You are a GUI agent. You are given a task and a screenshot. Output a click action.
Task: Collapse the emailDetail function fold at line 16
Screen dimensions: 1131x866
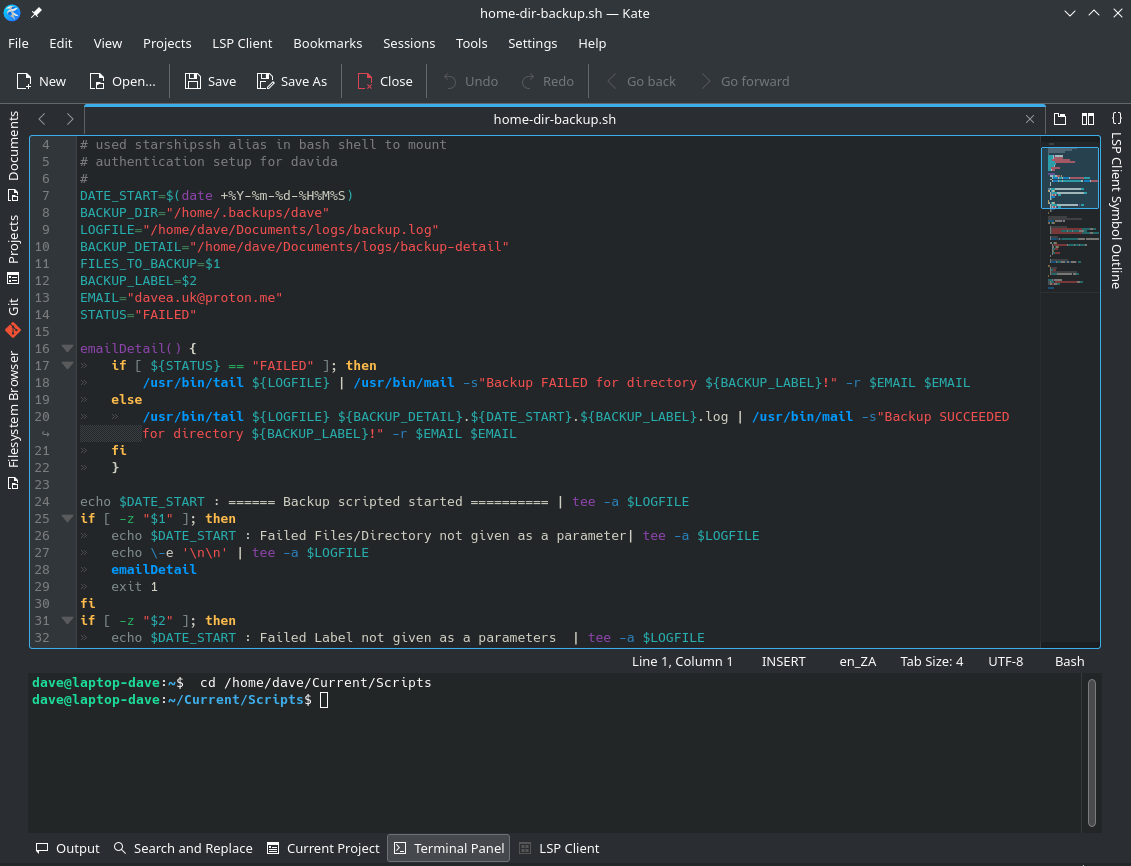coord(67,348)
